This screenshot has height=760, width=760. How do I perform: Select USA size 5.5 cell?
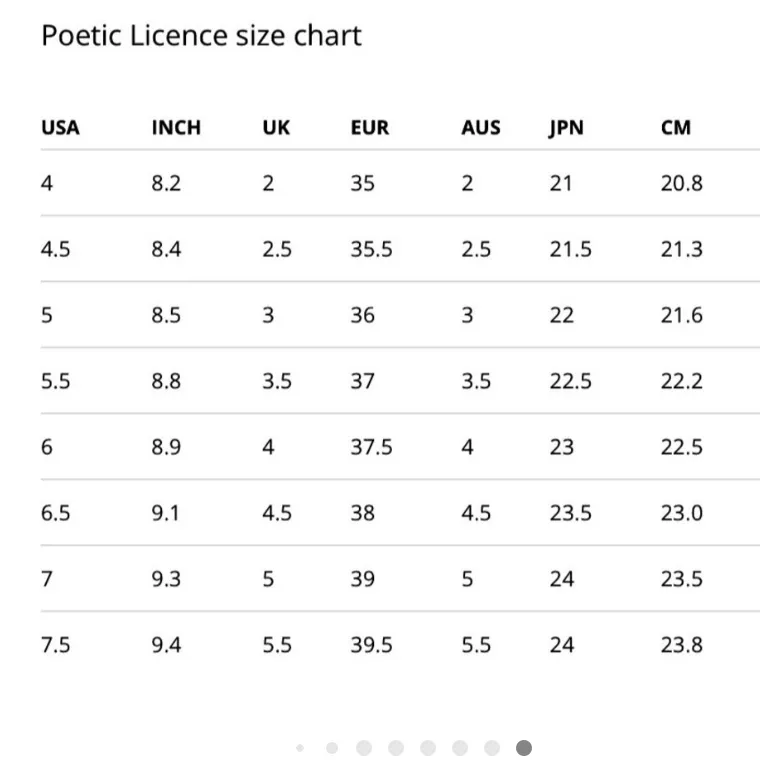pyautogui.click(x=56, y=381)
